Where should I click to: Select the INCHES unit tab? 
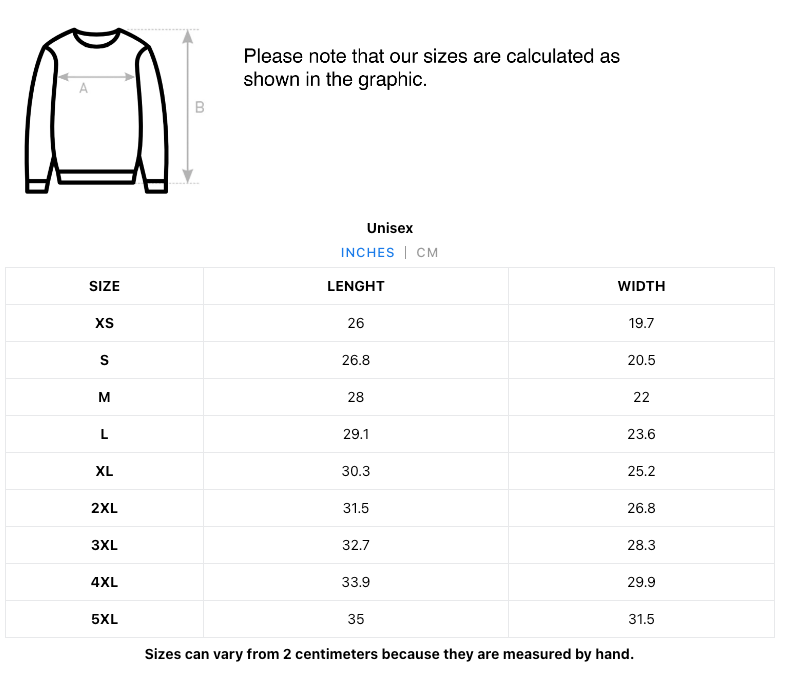tap(367, 252)
